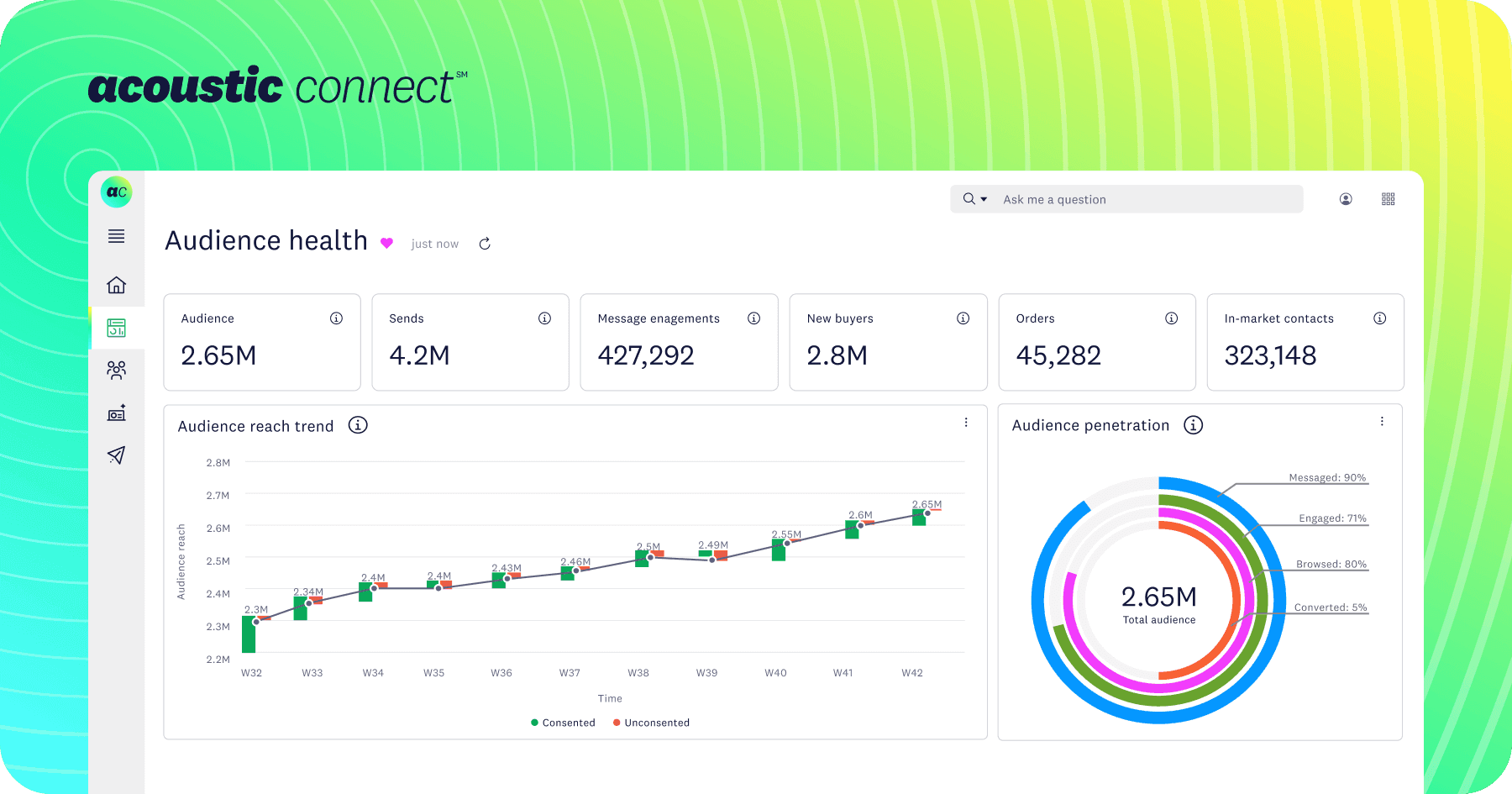This screenshot has width=1512, height=794.
Task: Expand the search type dropdown arrow
Action: click(984, 199)
